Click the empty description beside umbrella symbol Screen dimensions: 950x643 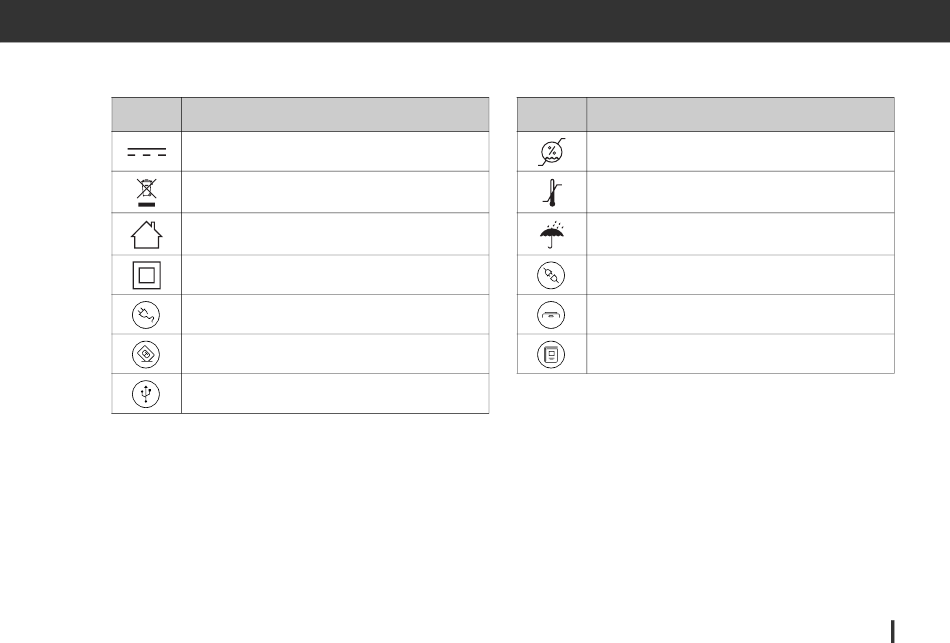pos(740,234)
